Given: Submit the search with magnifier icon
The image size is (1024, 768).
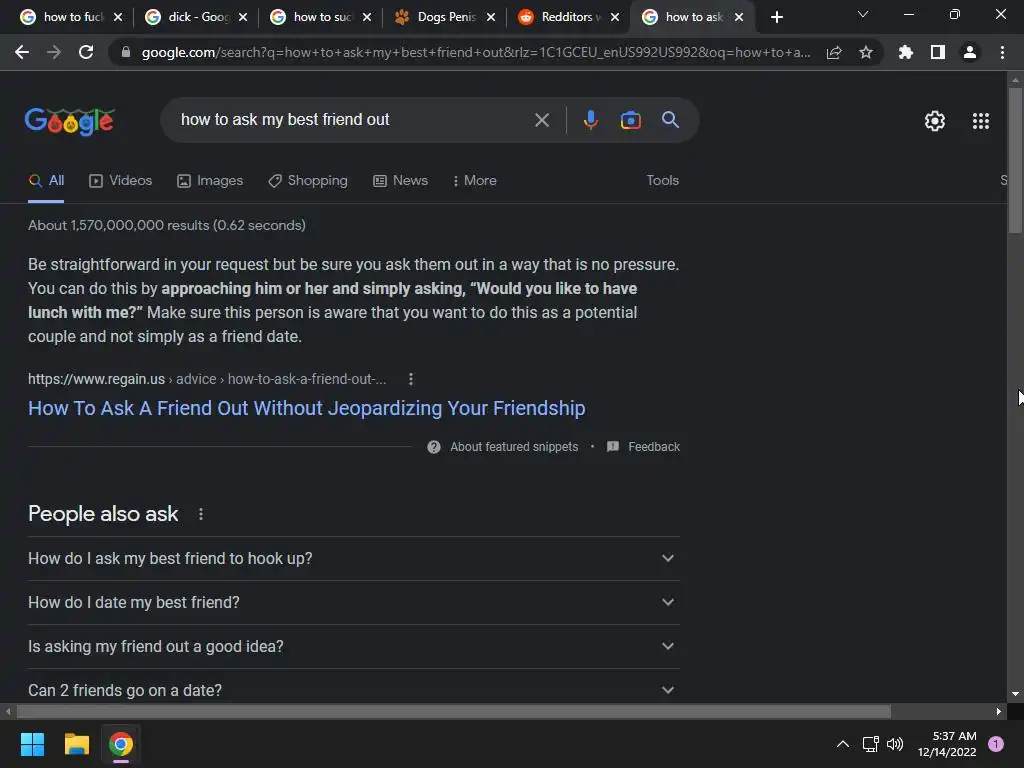Looking at the screenshot, I should 670,120.
